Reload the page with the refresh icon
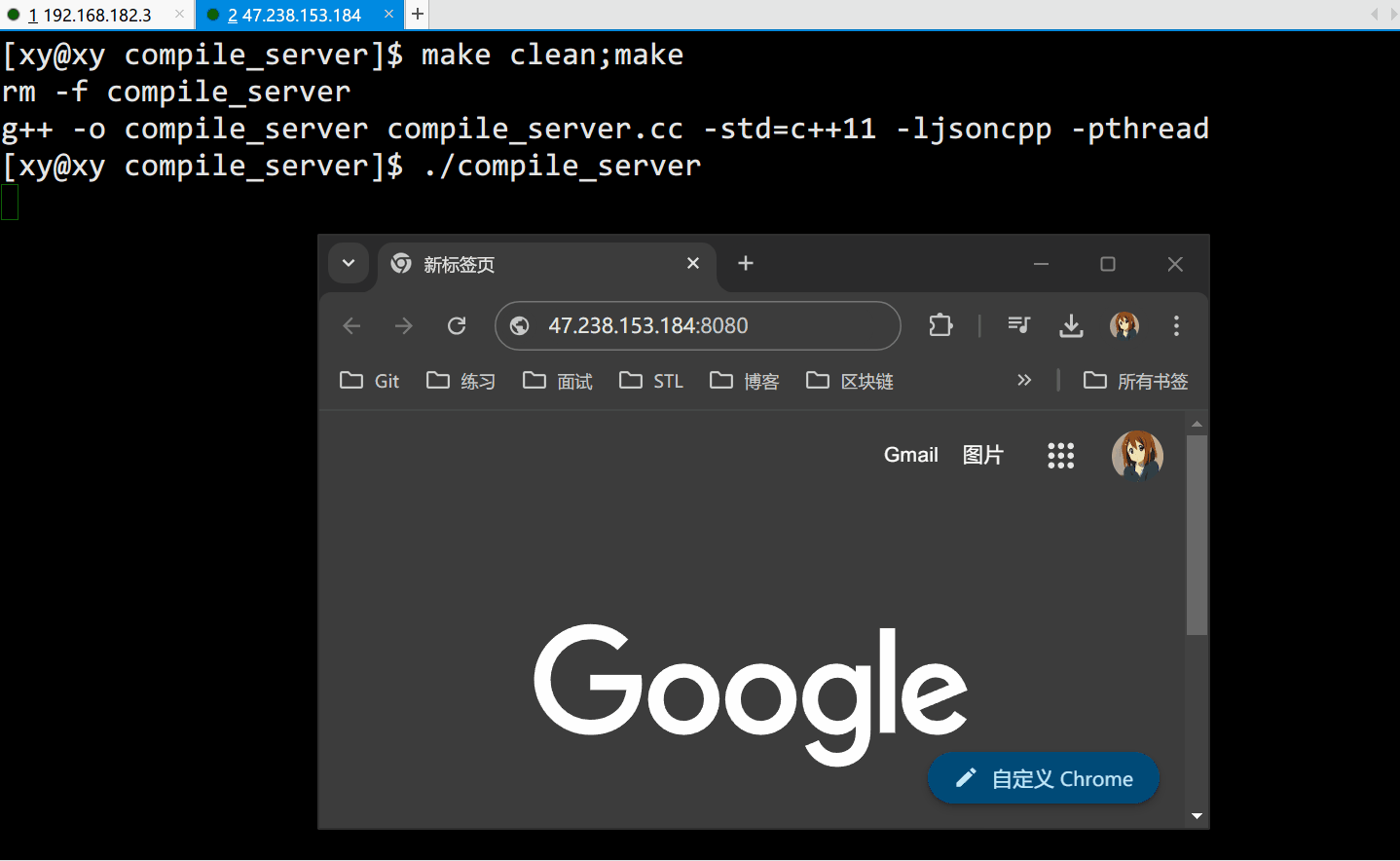Viewport: 1400px width, 861px height. (x=456, y=325)
